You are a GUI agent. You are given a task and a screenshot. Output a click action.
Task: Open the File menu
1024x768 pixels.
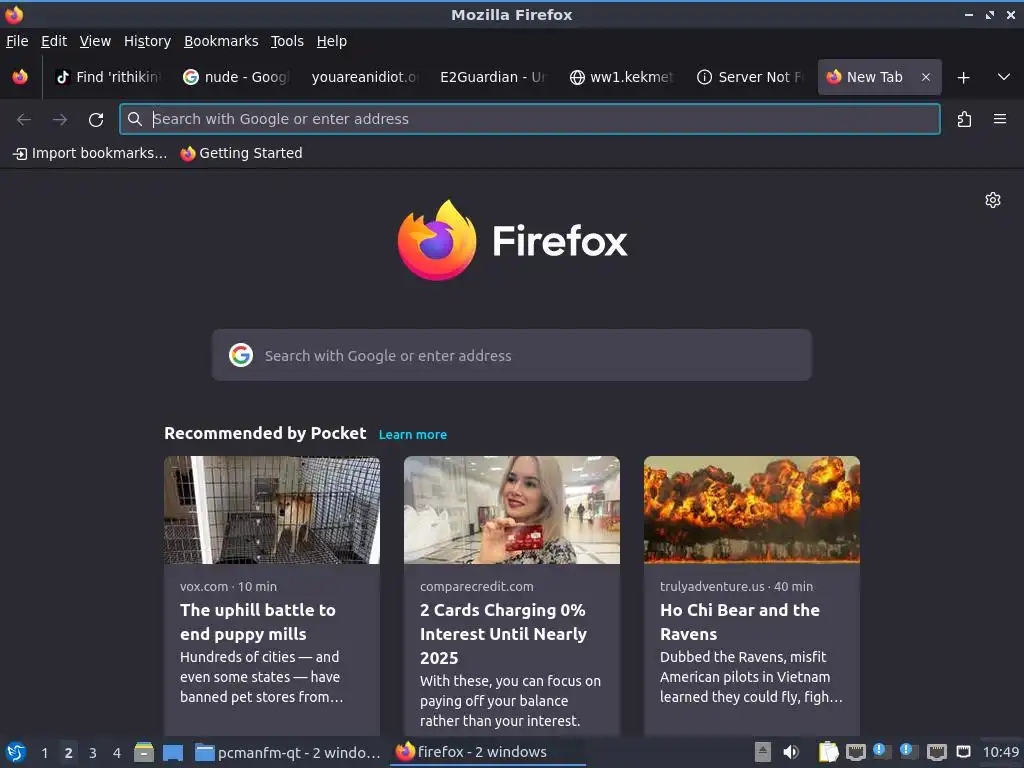pos(17,41)
